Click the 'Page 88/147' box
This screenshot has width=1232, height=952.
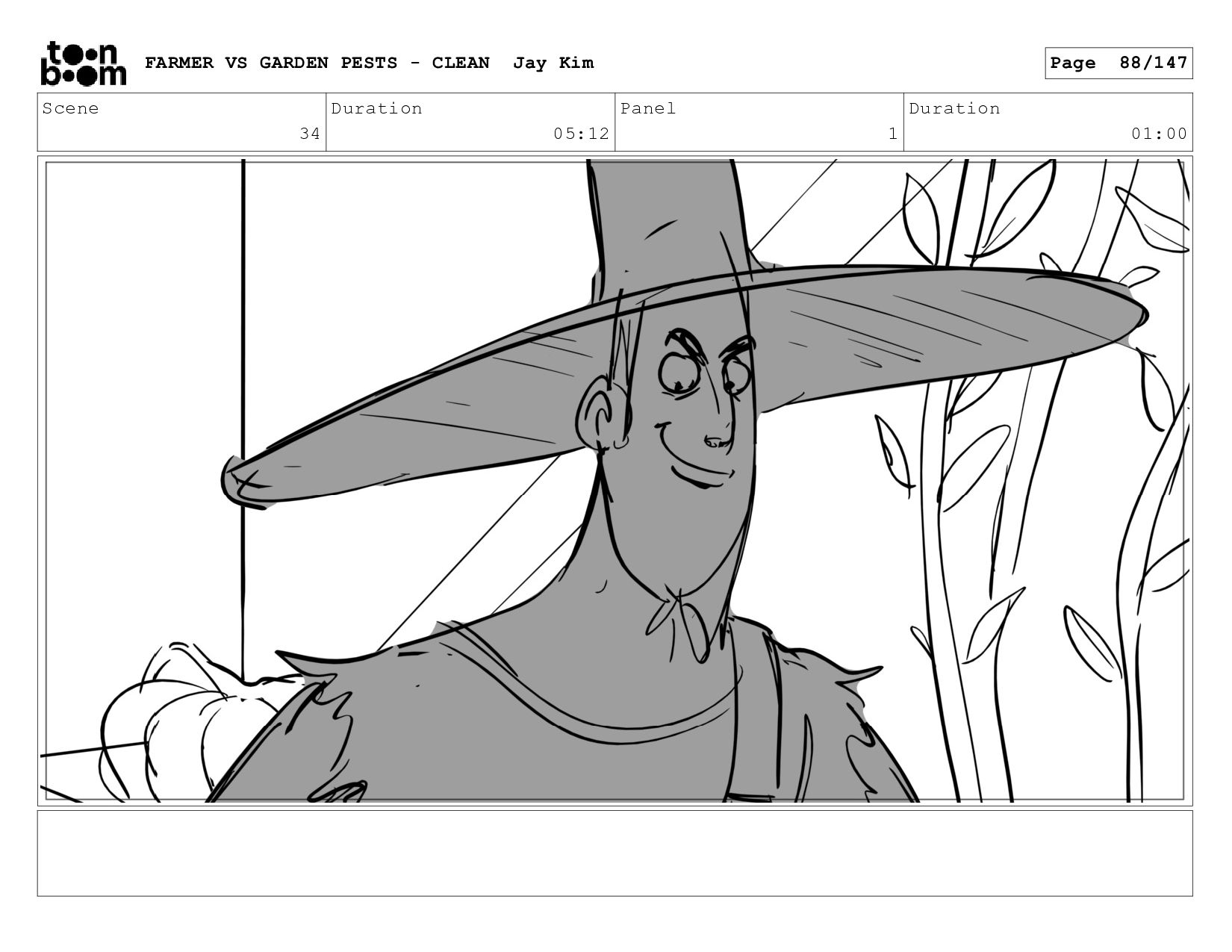[x=1119, y=63]
